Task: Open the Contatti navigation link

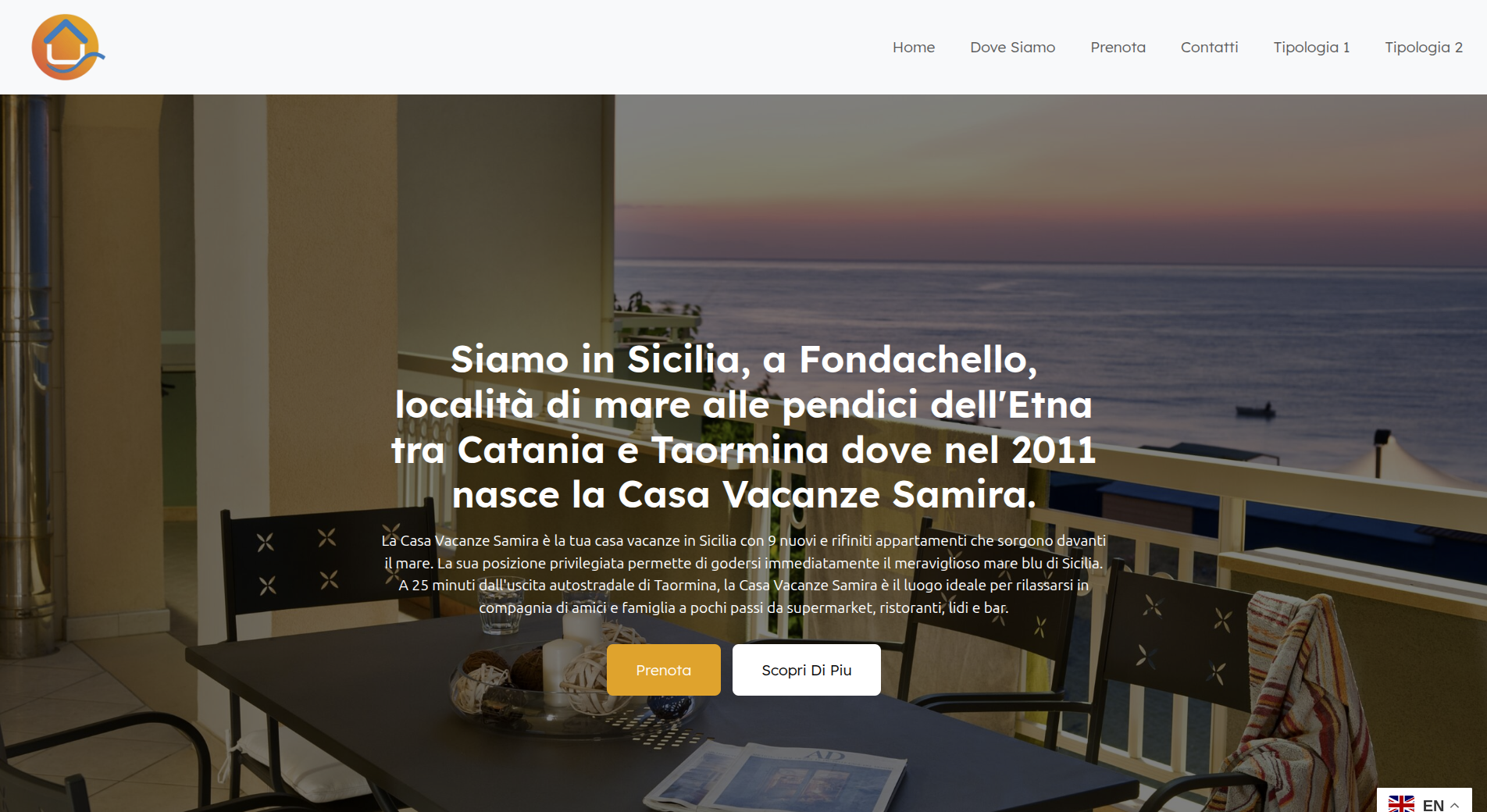Action: coord(1209,48)
